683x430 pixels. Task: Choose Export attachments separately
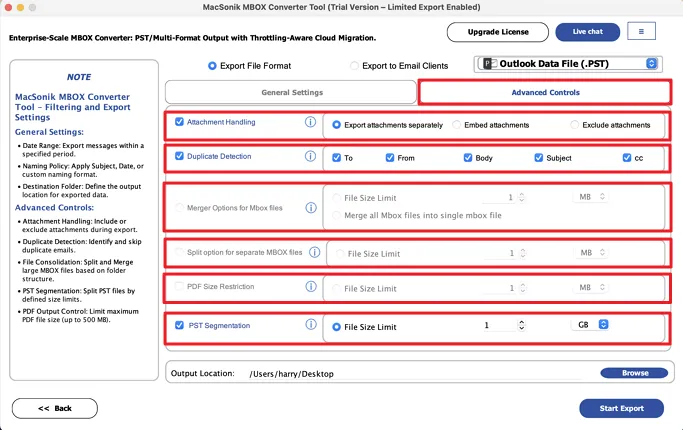[x=336, y=125]
